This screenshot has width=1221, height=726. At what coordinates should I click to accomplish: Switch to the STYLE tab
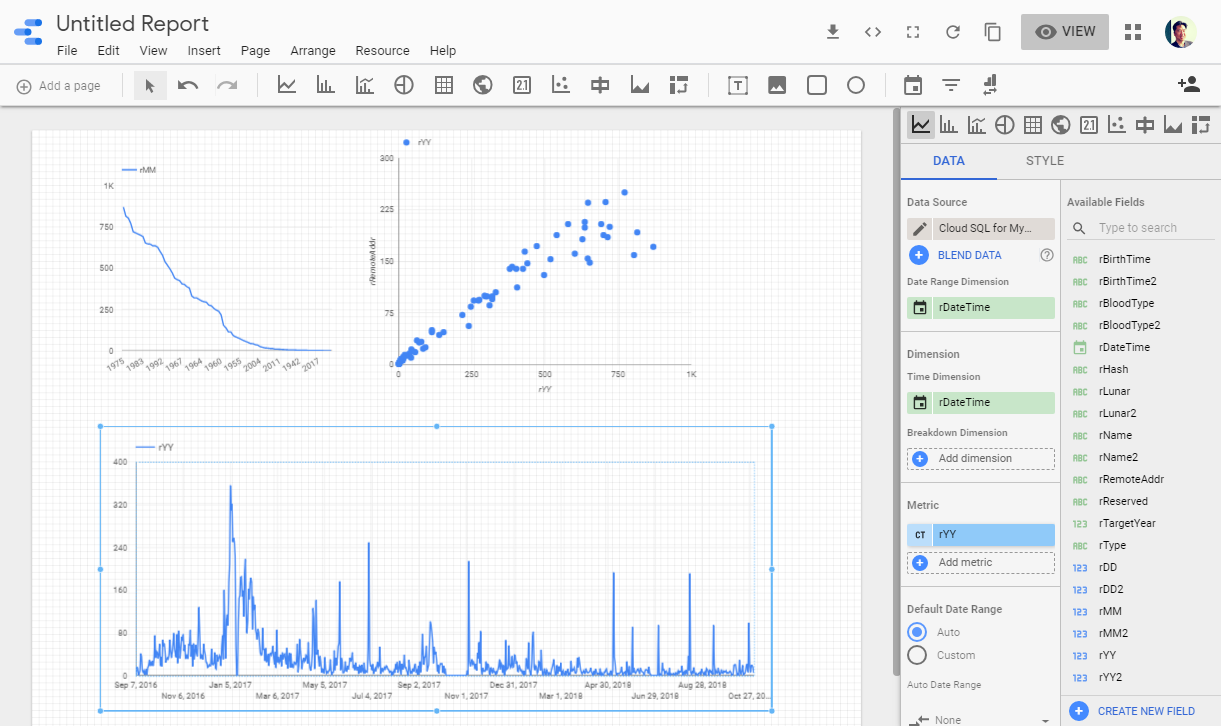pyautogui.click(x=1044, y=161)
